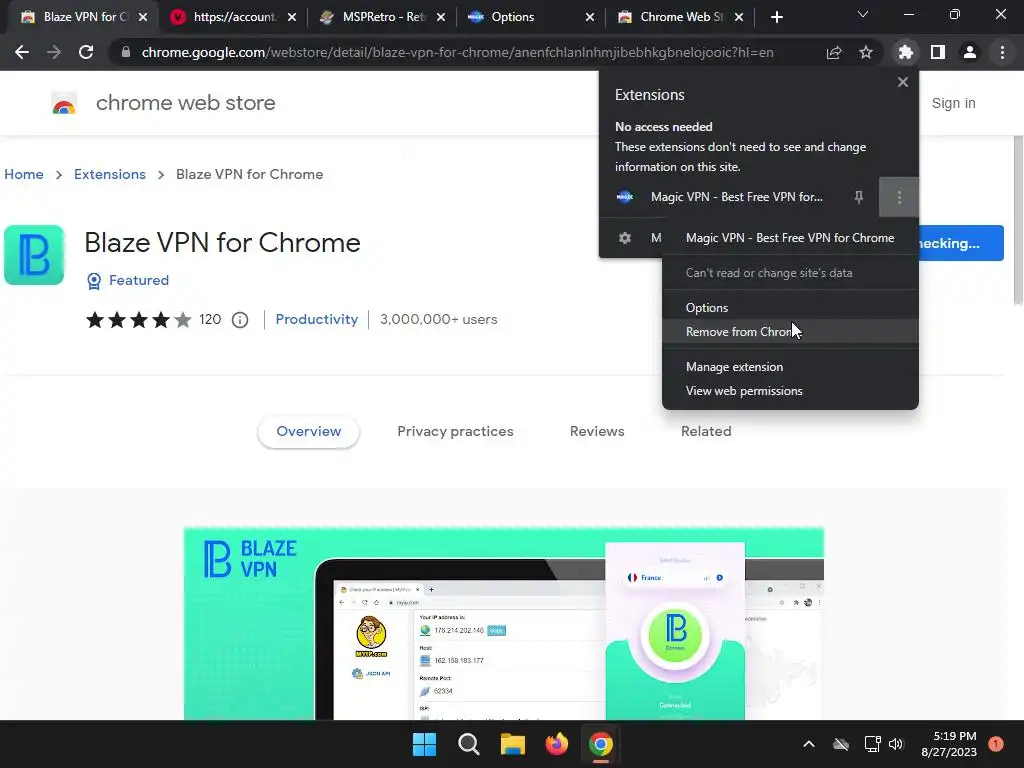Click the volume speaker tray icon
This screenshot has height=768, width=1024.
[896, 744]
